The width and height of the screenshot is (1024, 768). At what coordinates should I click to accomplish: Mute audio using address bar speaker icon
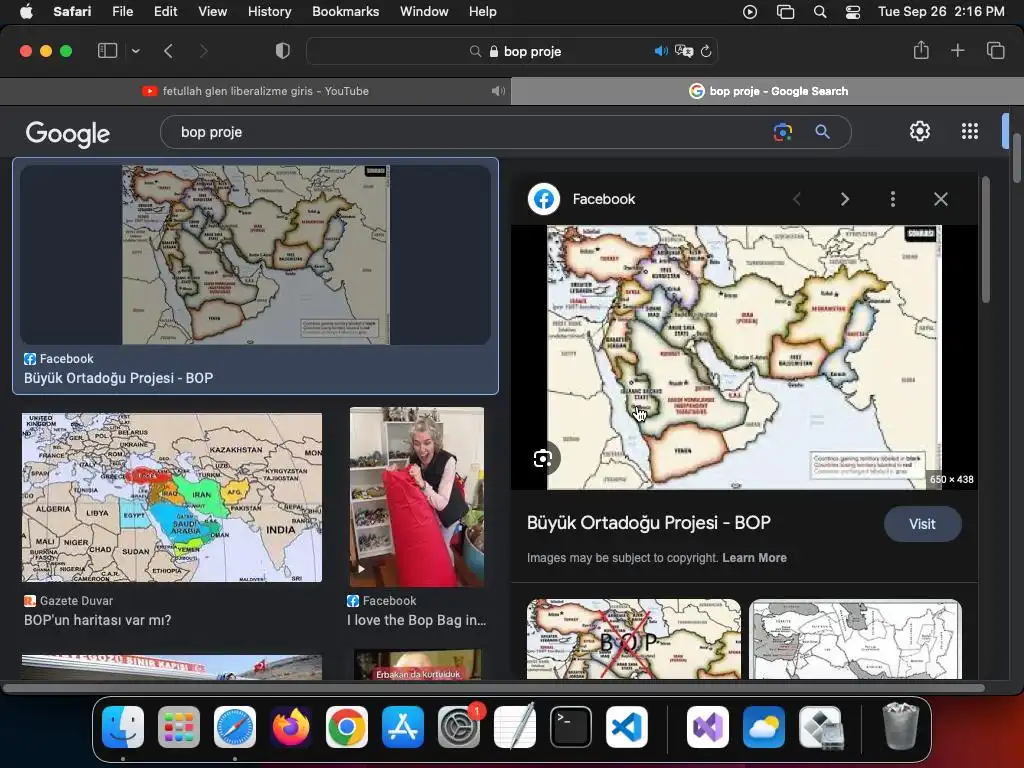pyautogui.click(x=661, y=51)
